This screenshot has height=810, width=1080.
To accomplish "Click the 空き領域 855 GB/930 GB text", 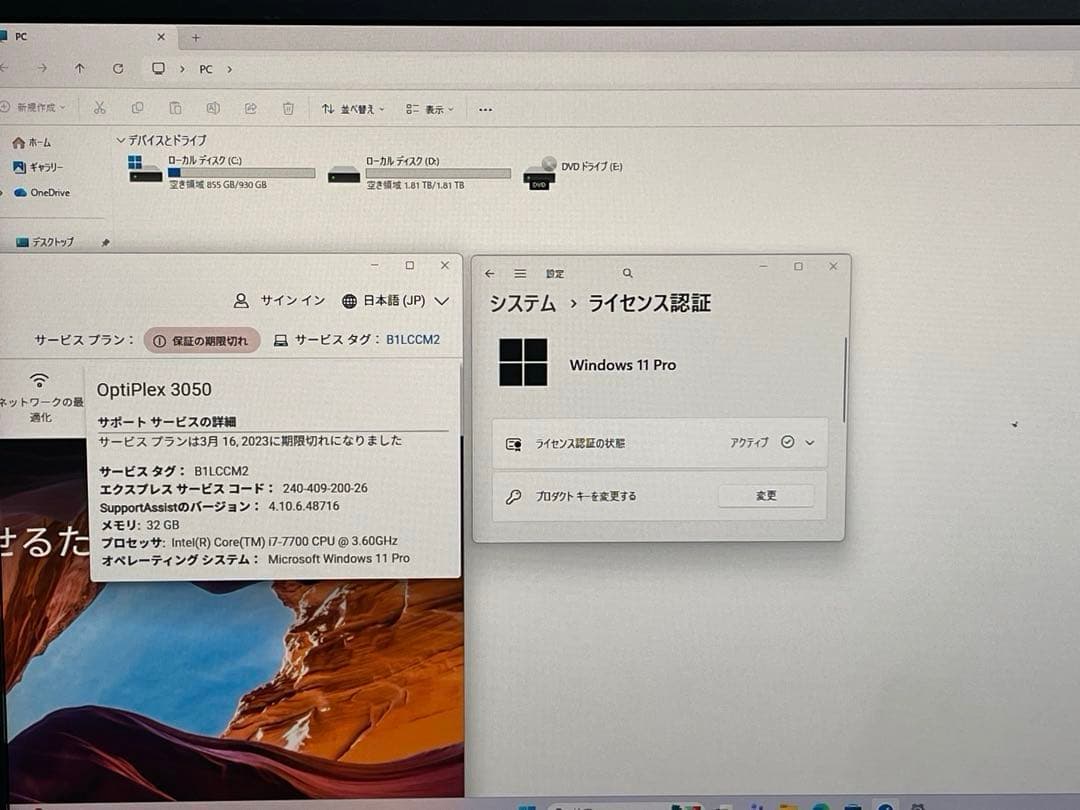I will pos(218,185).
